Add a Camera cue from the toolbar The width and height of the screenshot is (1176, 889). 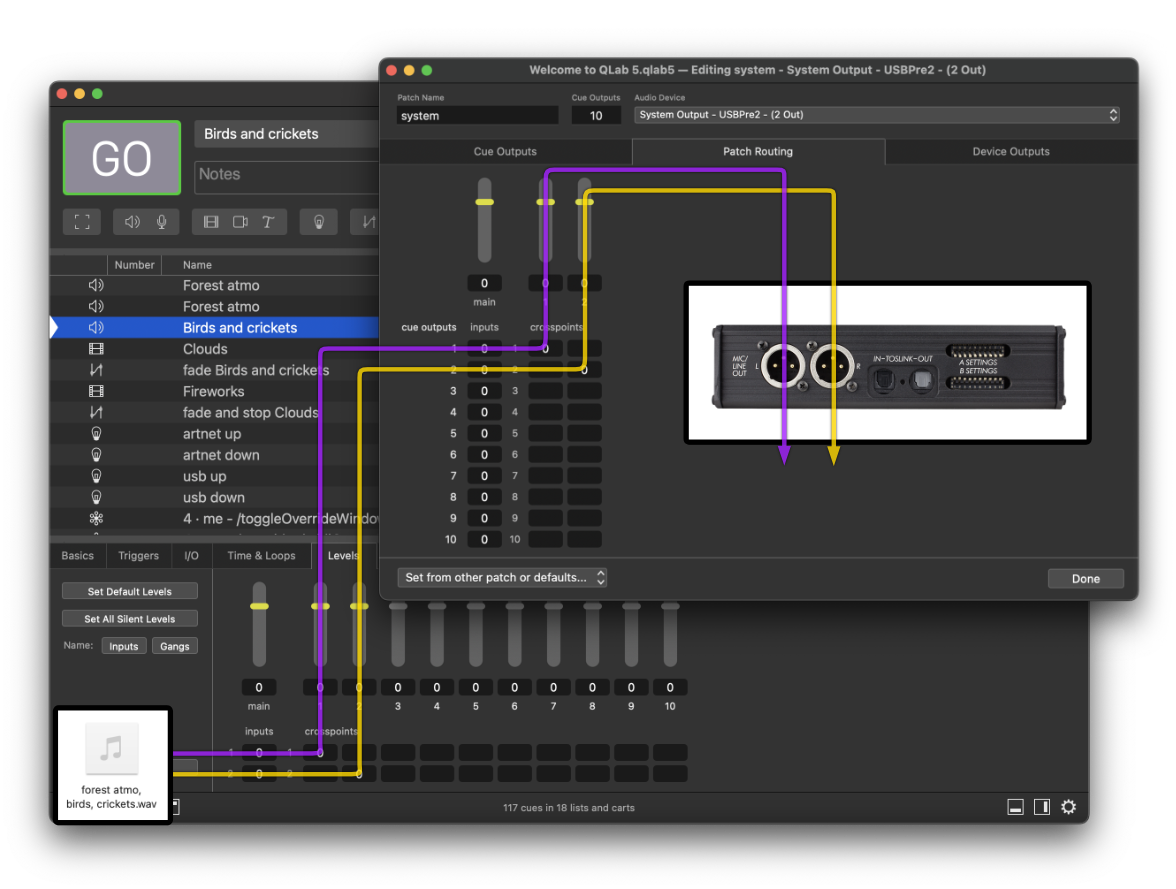click(238, 221)
